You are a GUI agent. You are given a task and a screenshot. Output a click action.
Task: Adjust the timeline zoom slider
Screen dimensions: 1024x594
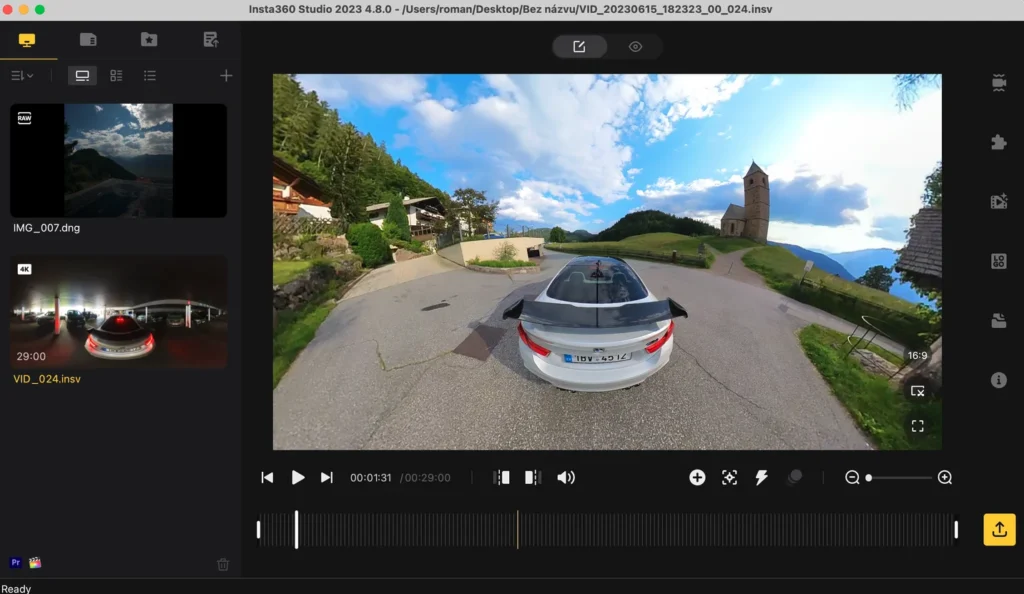point(899,478)
